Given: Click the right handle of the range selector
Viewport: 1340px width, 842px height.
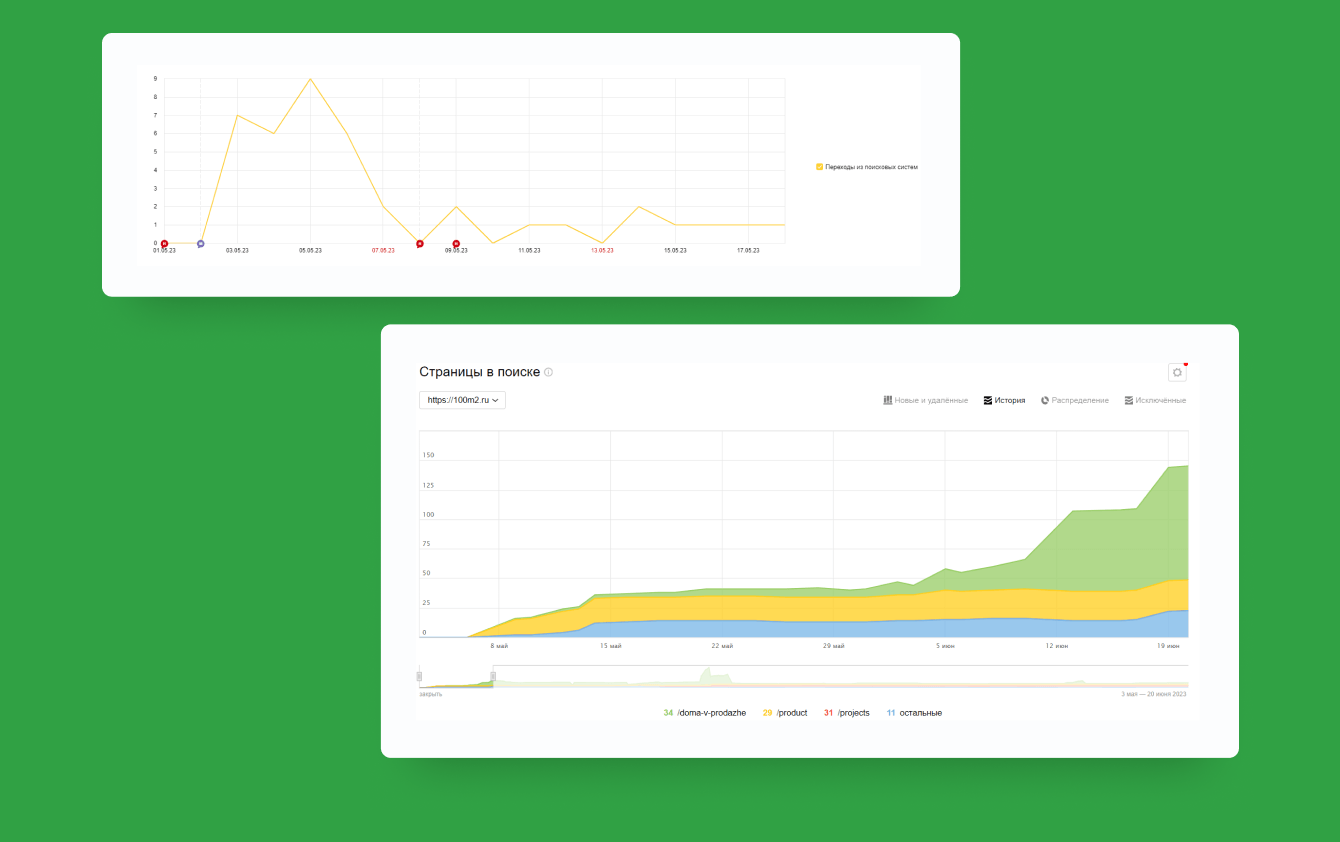Looking at the screenshot, I should pyautogui.click(x=493, y=676).
